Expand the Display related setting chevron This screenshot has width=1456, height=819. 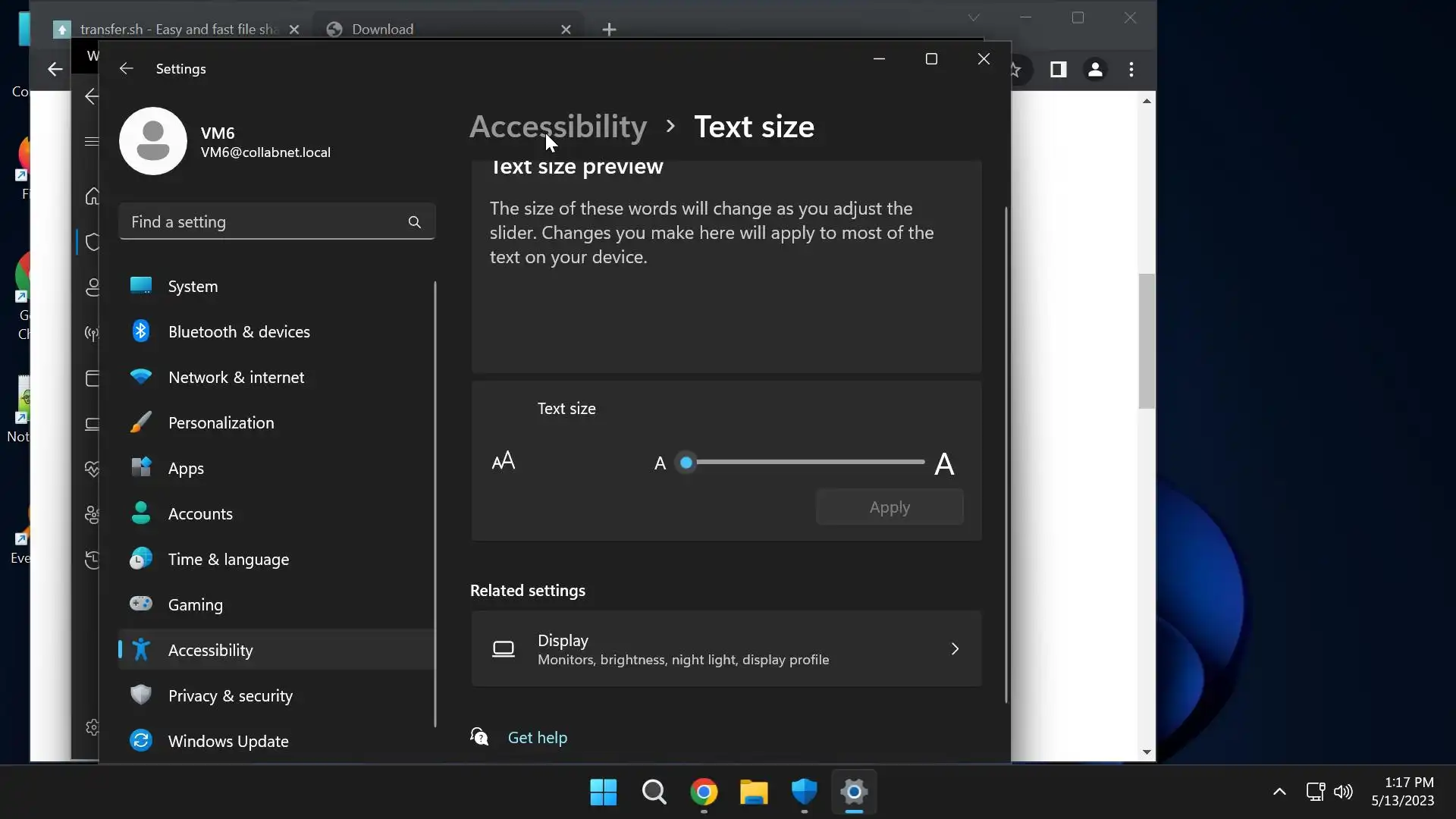[x=955, y=649]
